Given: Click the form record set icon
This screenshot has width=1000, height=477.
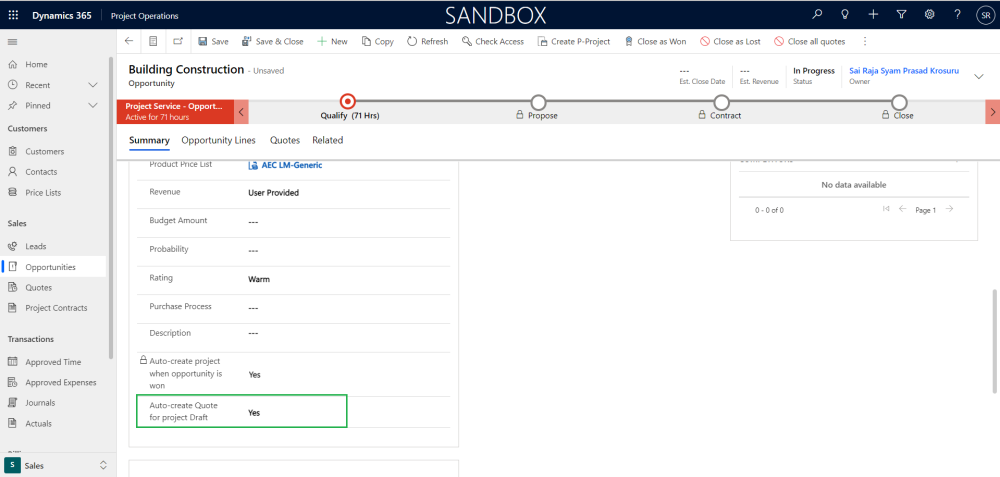Looking at the screenshot, I should coord(153,41).
